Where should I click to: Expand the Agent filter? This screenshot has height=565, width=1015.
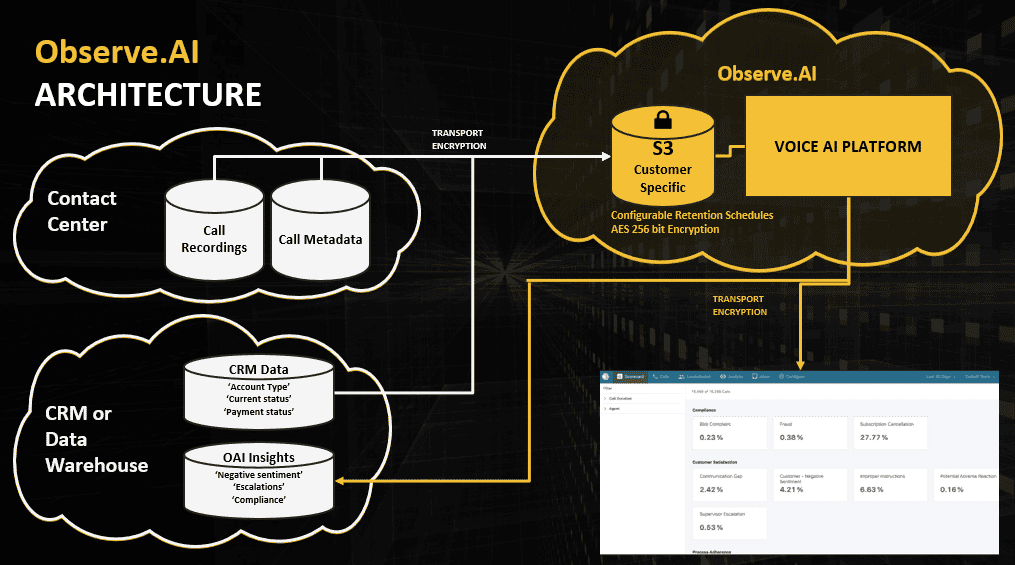click(x=614, y=410)
